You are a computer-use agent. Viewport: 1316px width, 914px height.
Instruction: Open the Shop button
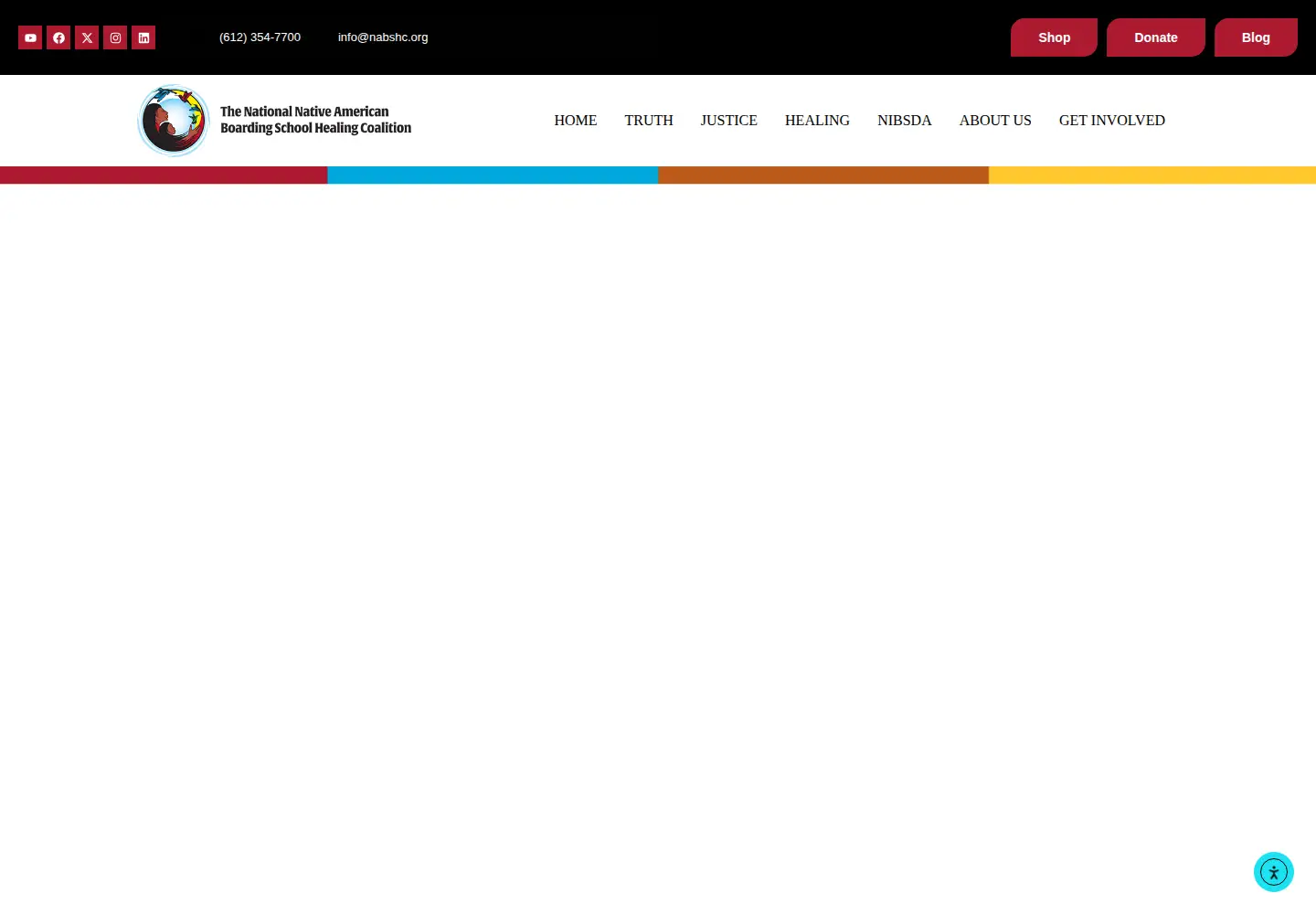pos(1054,37)
